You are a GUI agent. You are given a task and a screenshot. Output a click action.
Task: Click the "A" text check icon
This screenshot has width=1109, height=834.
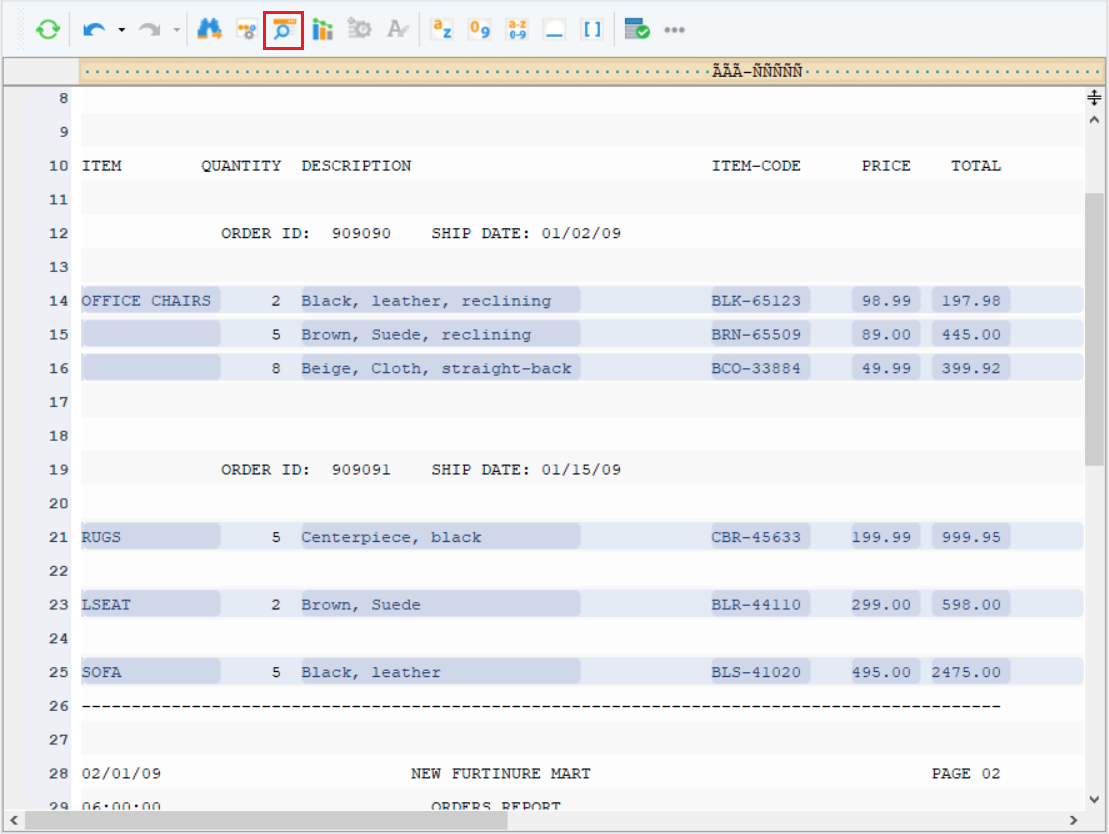397,30
